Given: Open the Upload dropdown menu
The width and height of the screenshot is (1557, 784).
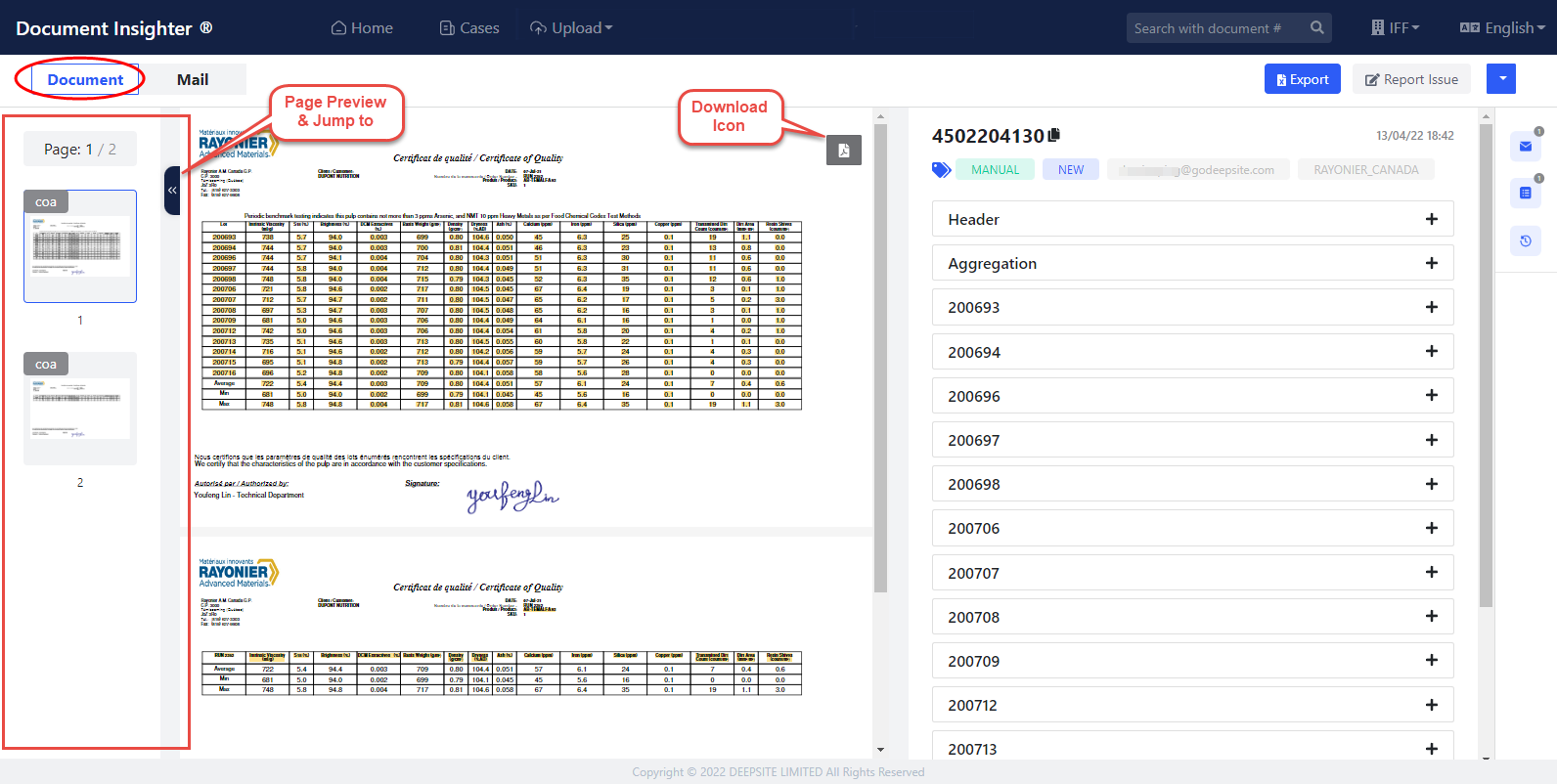Looking at the screenshot, I should point(571,28).
